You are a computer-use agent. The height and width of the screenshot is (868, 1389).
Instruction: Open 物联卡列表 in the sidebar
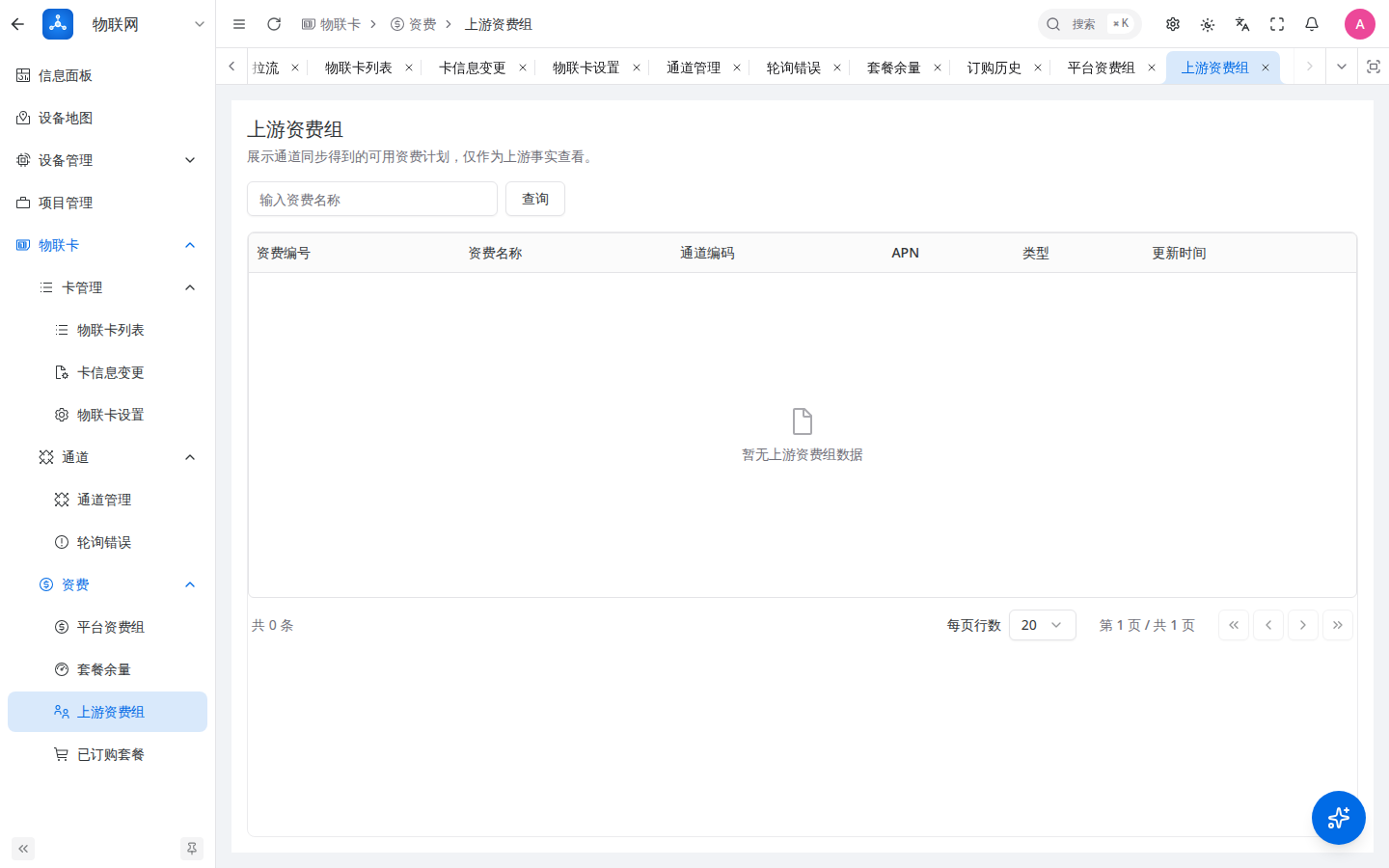pyautogui.click(x=107, y=330)
